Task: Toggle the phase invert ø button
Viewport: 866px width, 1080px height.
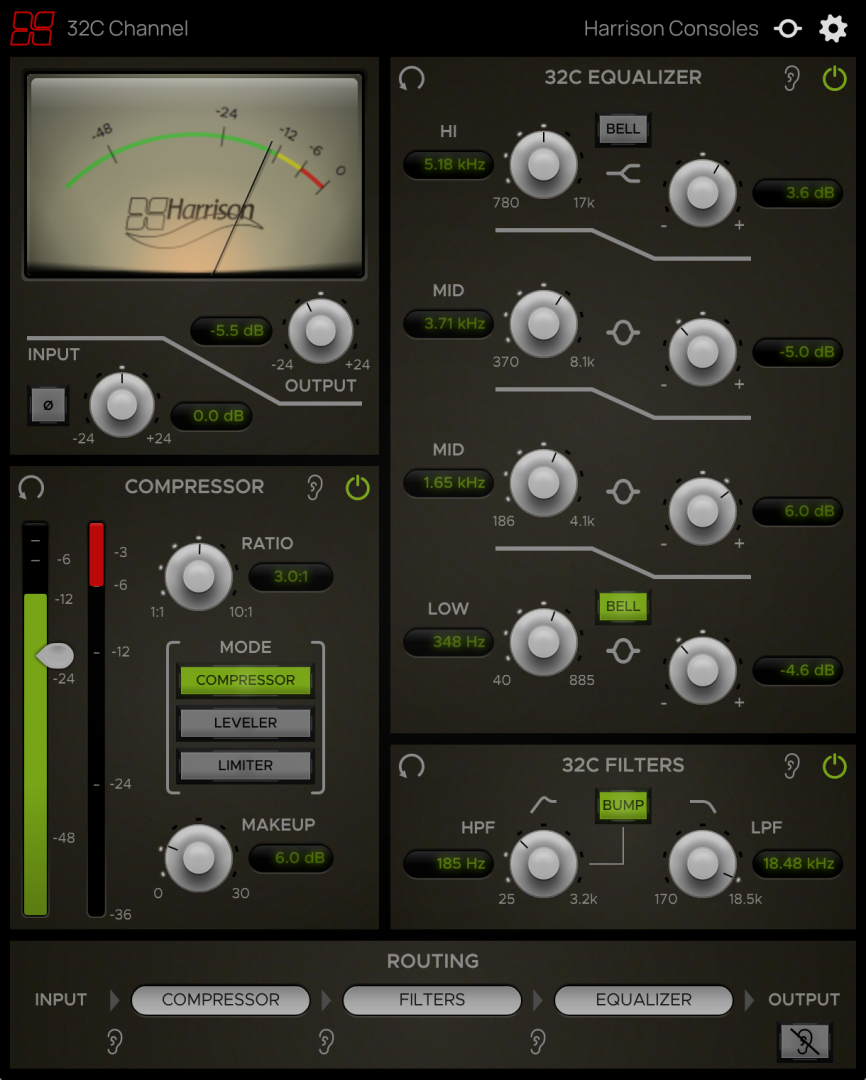Action: point(48,405)
